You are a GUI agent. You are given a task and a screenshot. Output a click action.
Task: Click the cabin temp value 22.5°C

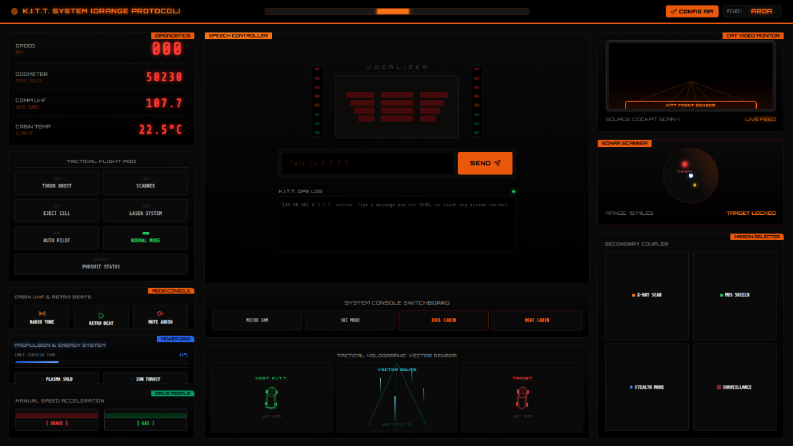[160, 129]
